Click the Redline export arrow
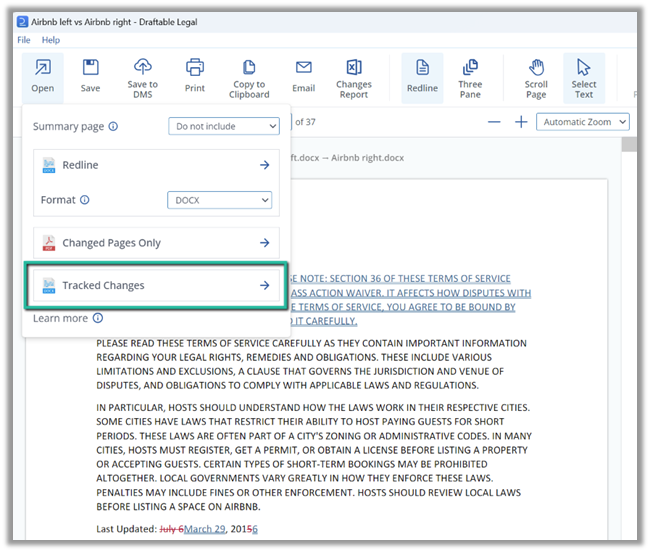 (x=264, y=165)
